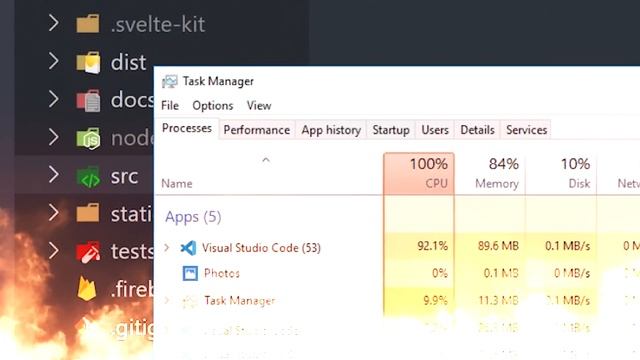Select the Task Manager process name in the list
The width and height of the screenshot is (640, 360).
[x=240, y=301]
